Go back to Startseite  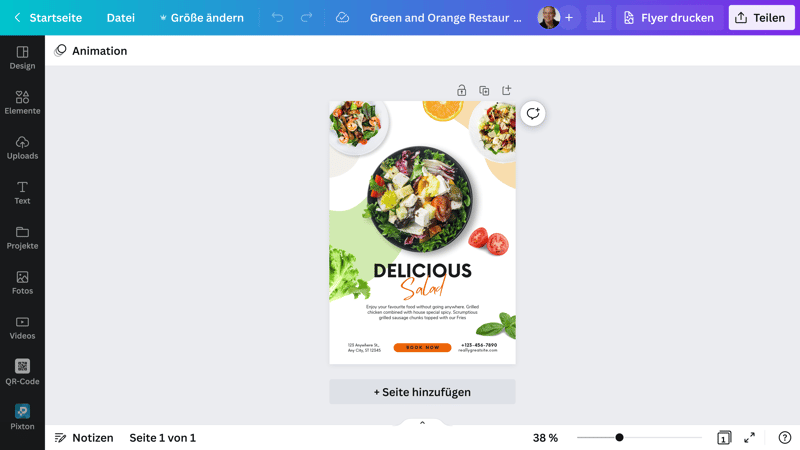(48, 18)
